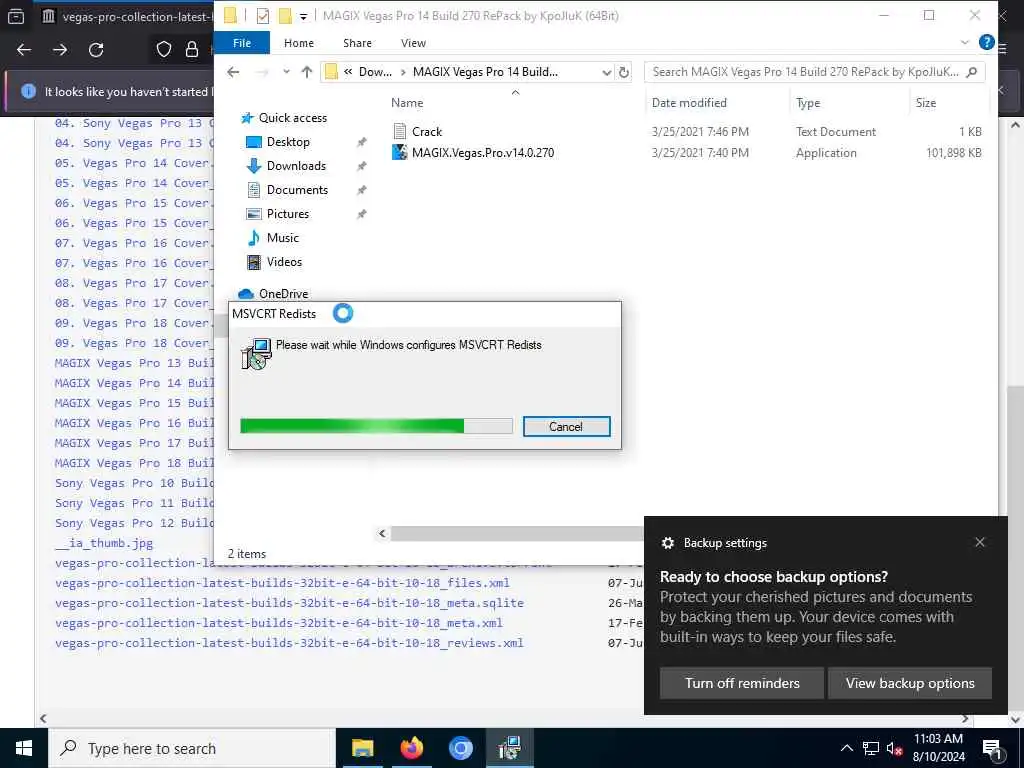Open Quick access in navigation pane
Viewport: 1024px width, 768px height.
pyautogui.click(x=292, y=118)
